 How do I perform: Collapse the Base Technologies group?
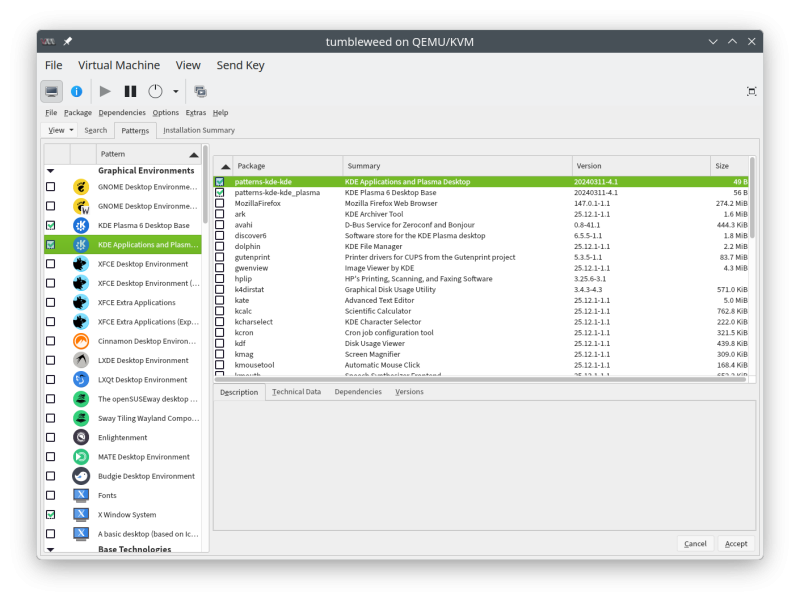tap(51, 549)
